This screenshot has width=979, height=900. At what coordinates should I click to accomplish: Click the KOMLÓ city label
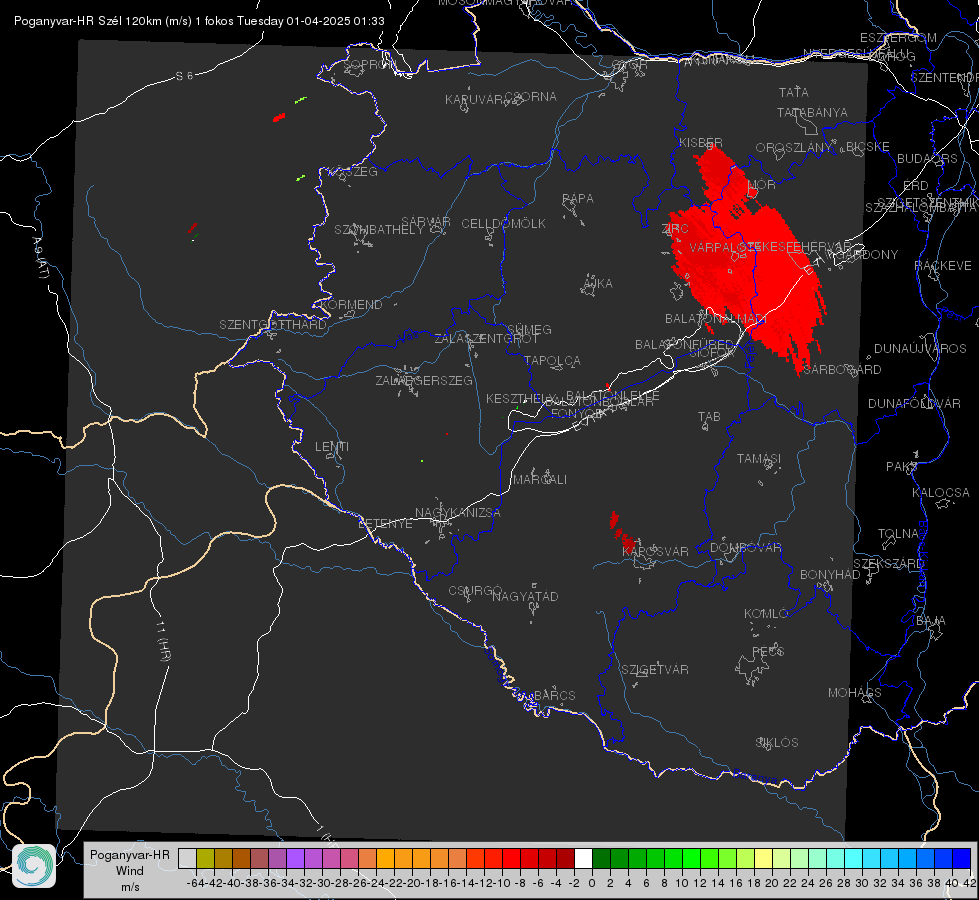766,614
